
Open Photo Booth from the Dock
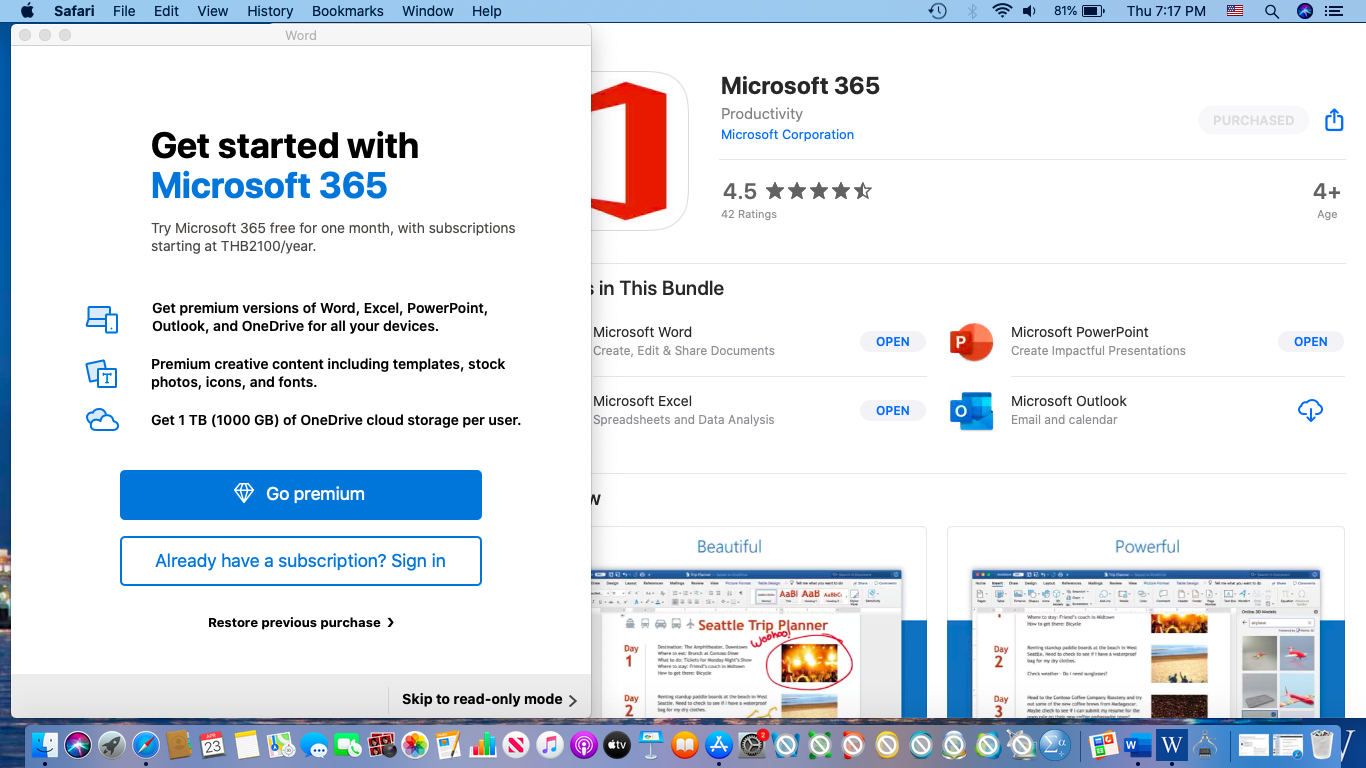[381, 745]
